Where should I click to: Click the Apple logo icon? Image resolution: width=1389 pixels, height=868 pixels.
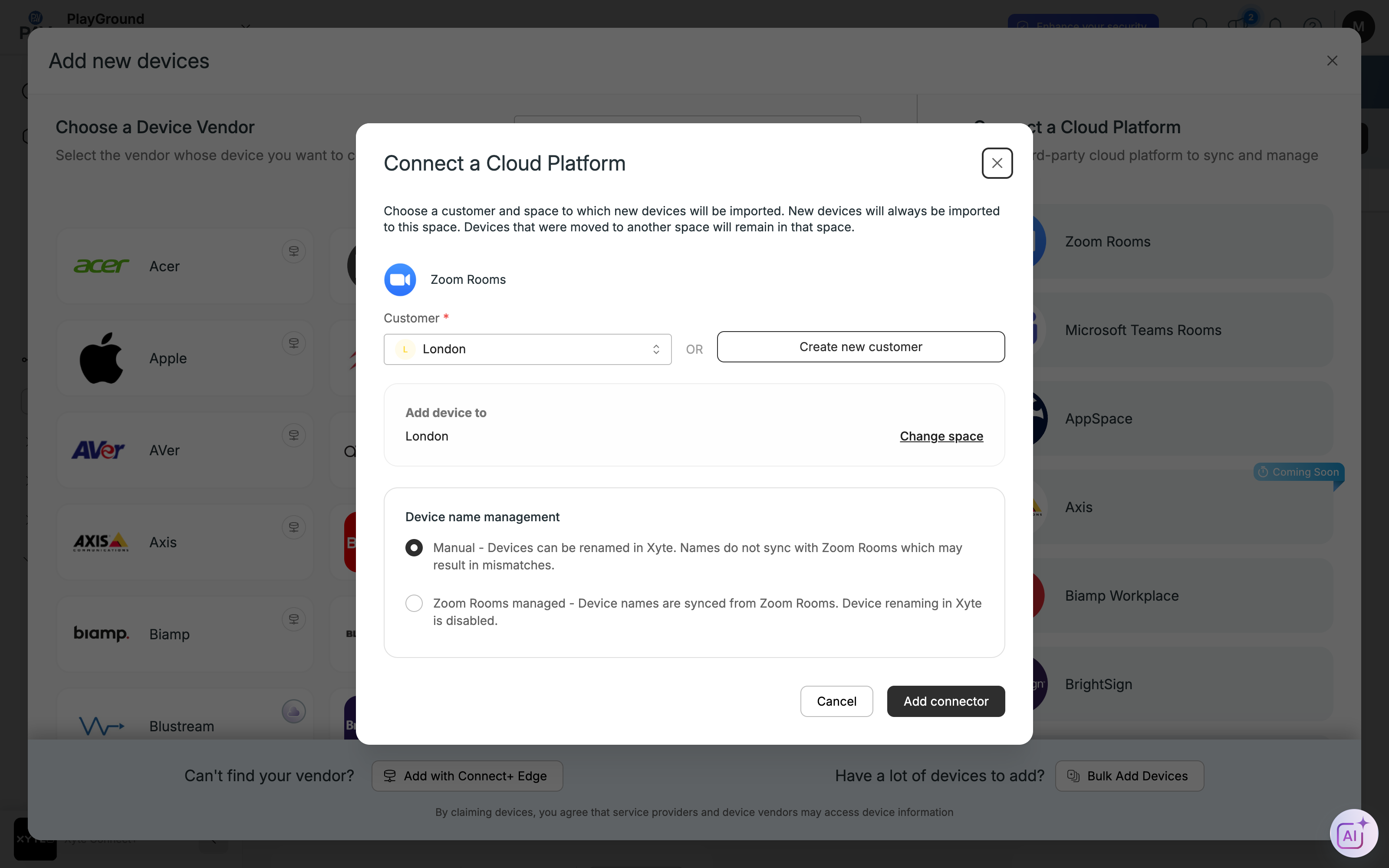pos(101,358)
